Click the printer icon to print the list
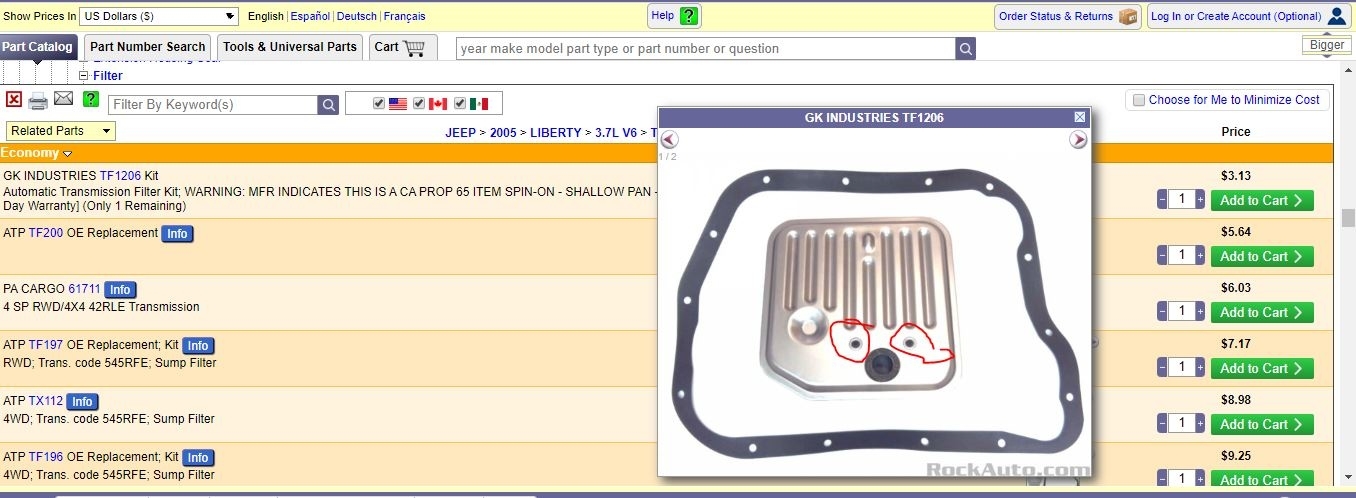 [x=38, y=100]
